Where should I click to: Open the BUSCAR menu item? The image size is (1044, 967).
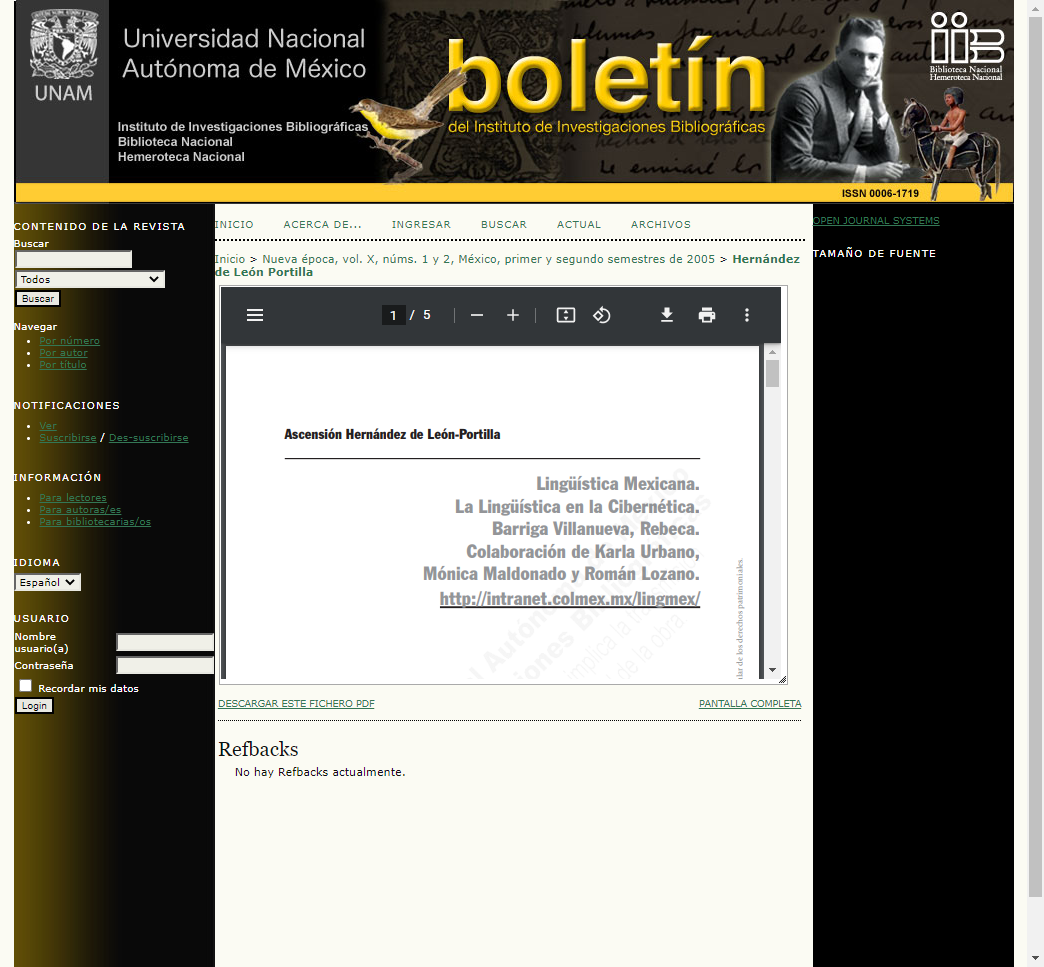(x=504, y=224)
